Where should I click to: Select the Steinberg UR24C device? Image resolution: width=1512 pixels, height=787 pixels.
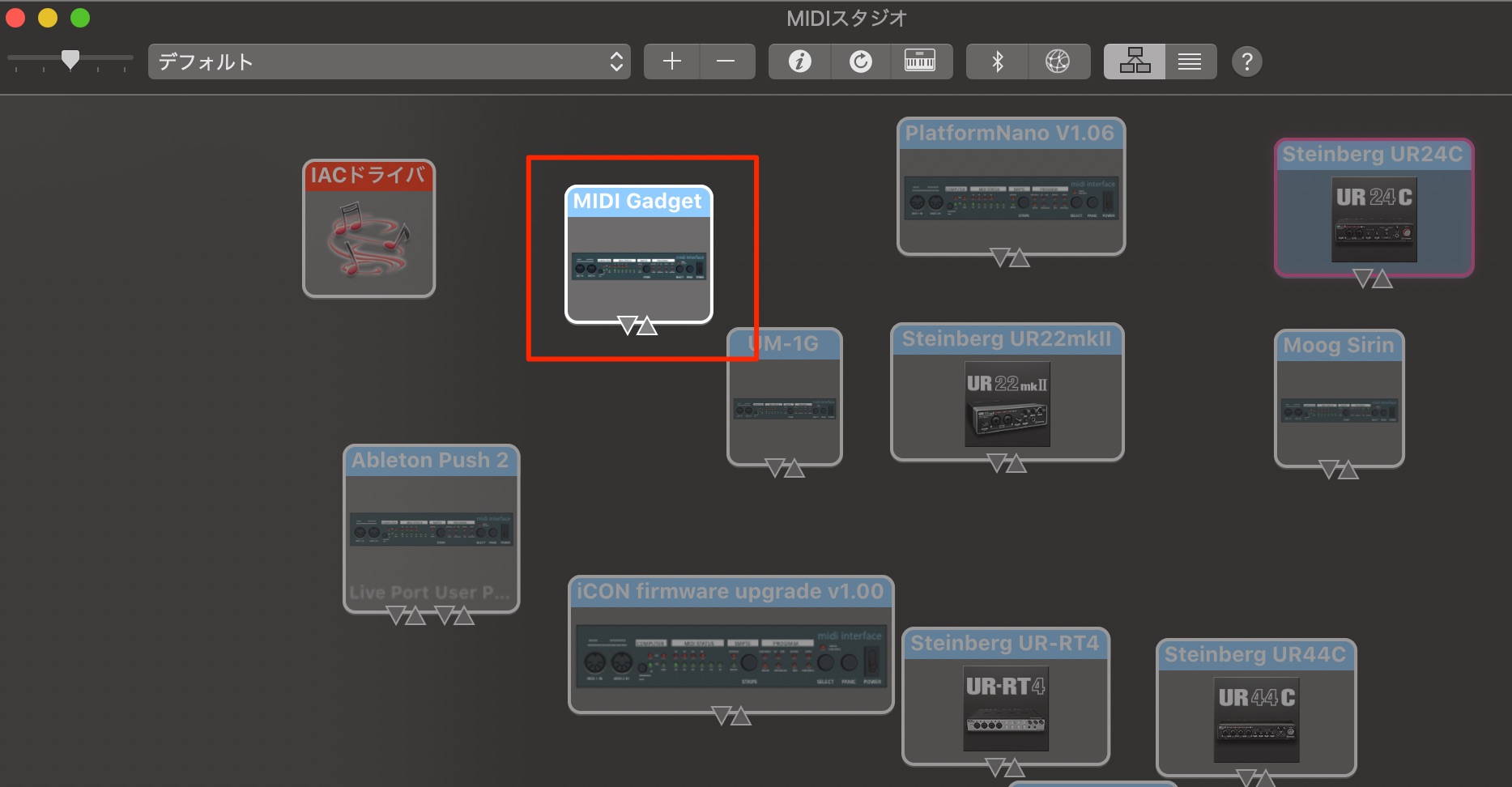tap(1374, 208)
